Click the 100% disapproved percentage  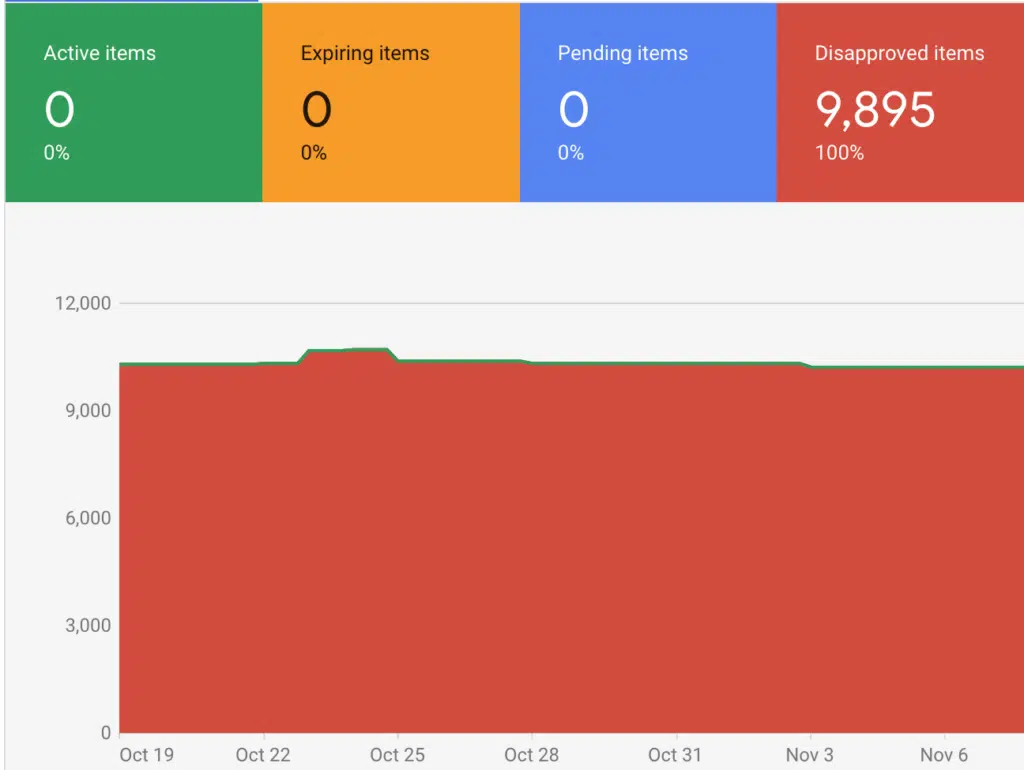(x=839, y=153)
